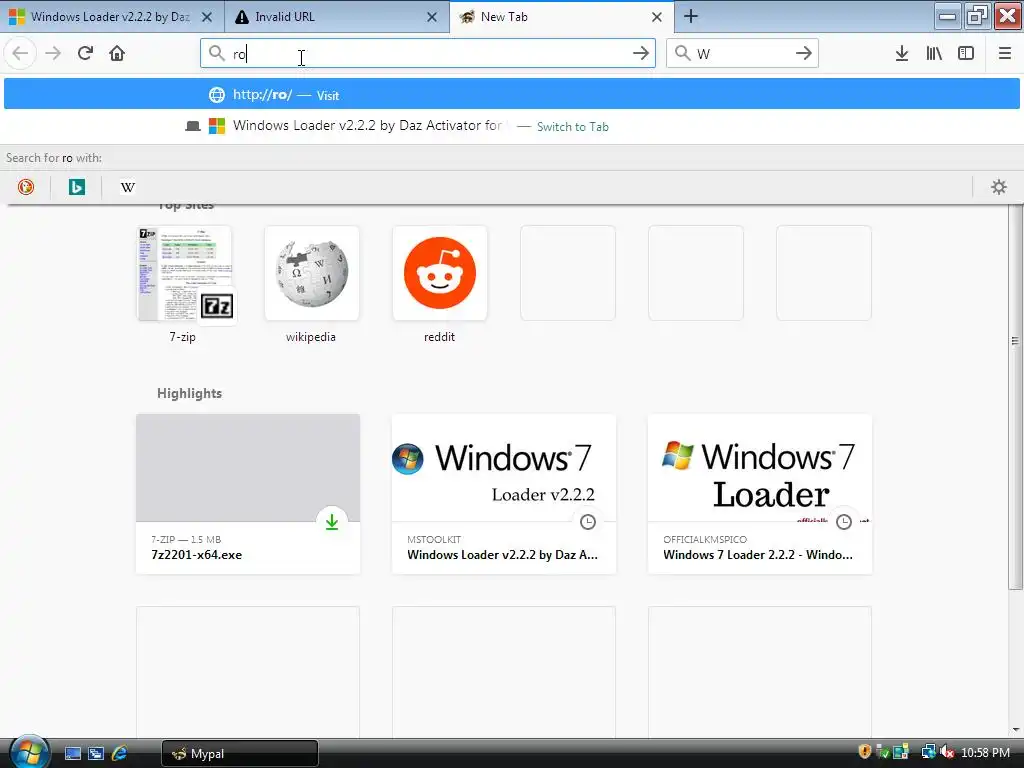This screenshot has height=768, width=1024.
Task: Close the Invalid URL tab
Action: tap(432, 17)
